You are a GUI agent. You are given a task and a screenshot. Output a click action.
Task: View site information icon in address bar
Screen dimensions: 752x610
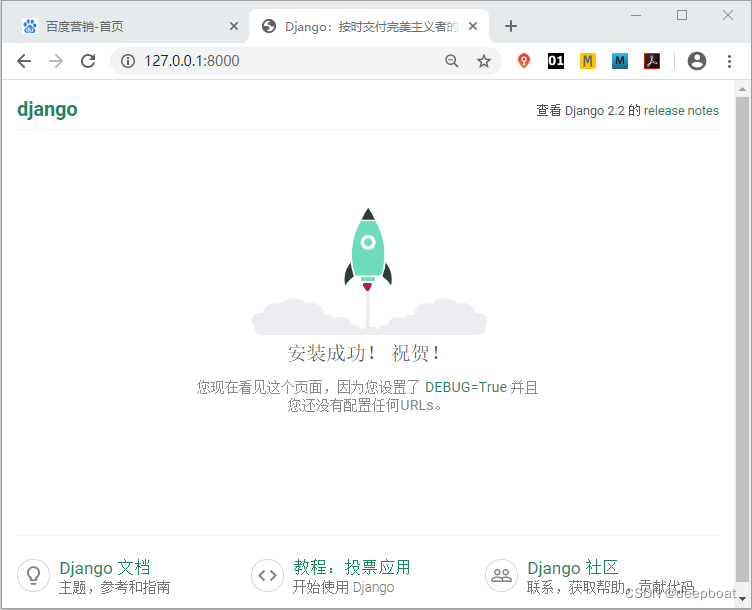point(128,61)
